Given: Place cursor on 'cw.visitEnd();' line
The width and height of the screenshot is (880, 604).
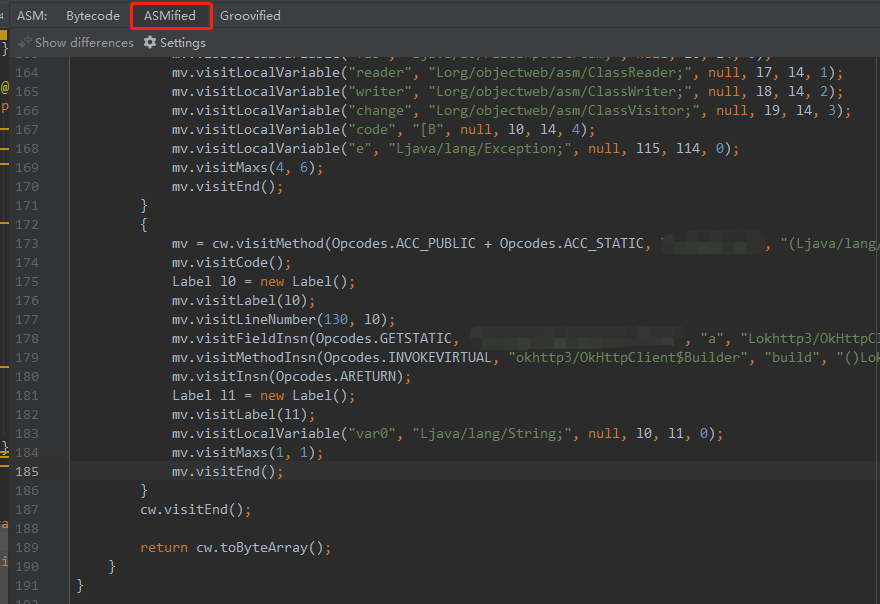Looking at the screenshot, I should (195, 510).
